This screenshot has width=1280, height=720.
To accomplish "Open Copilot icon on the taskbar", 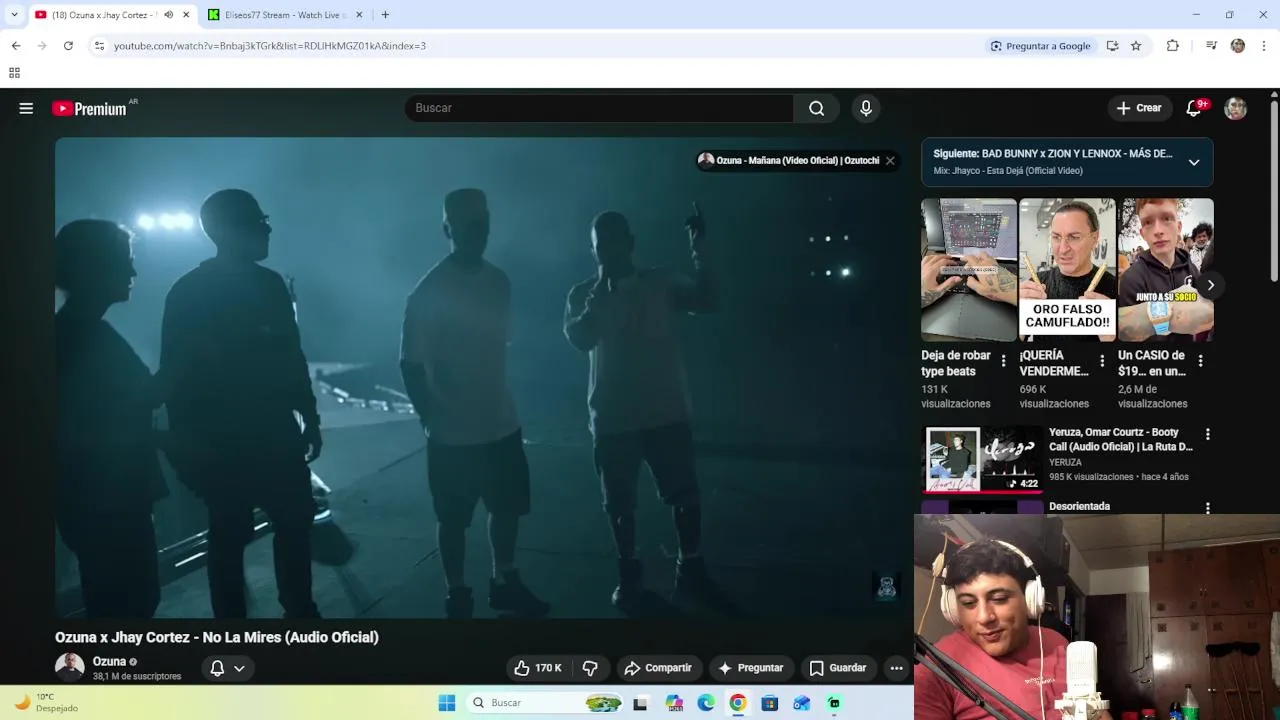I will tap(674, 703).
